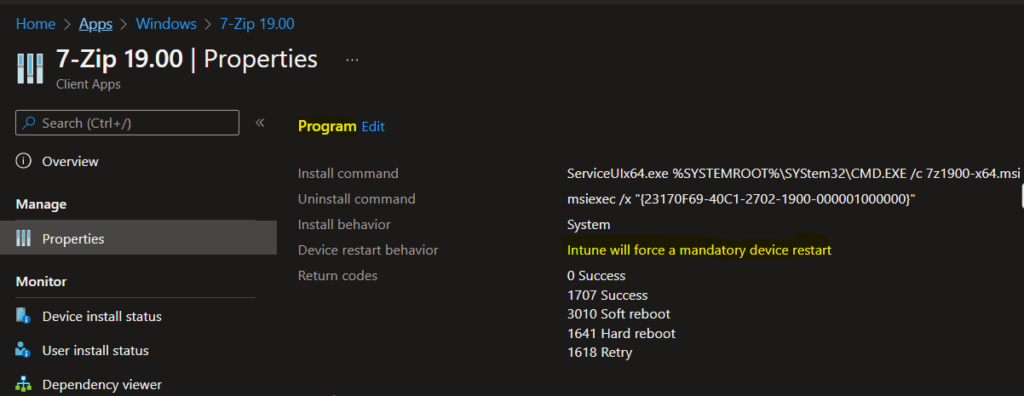Viewport: 1024px width, 396px height.
Task: Click the Overview info icon
Action: click(24, 161)
